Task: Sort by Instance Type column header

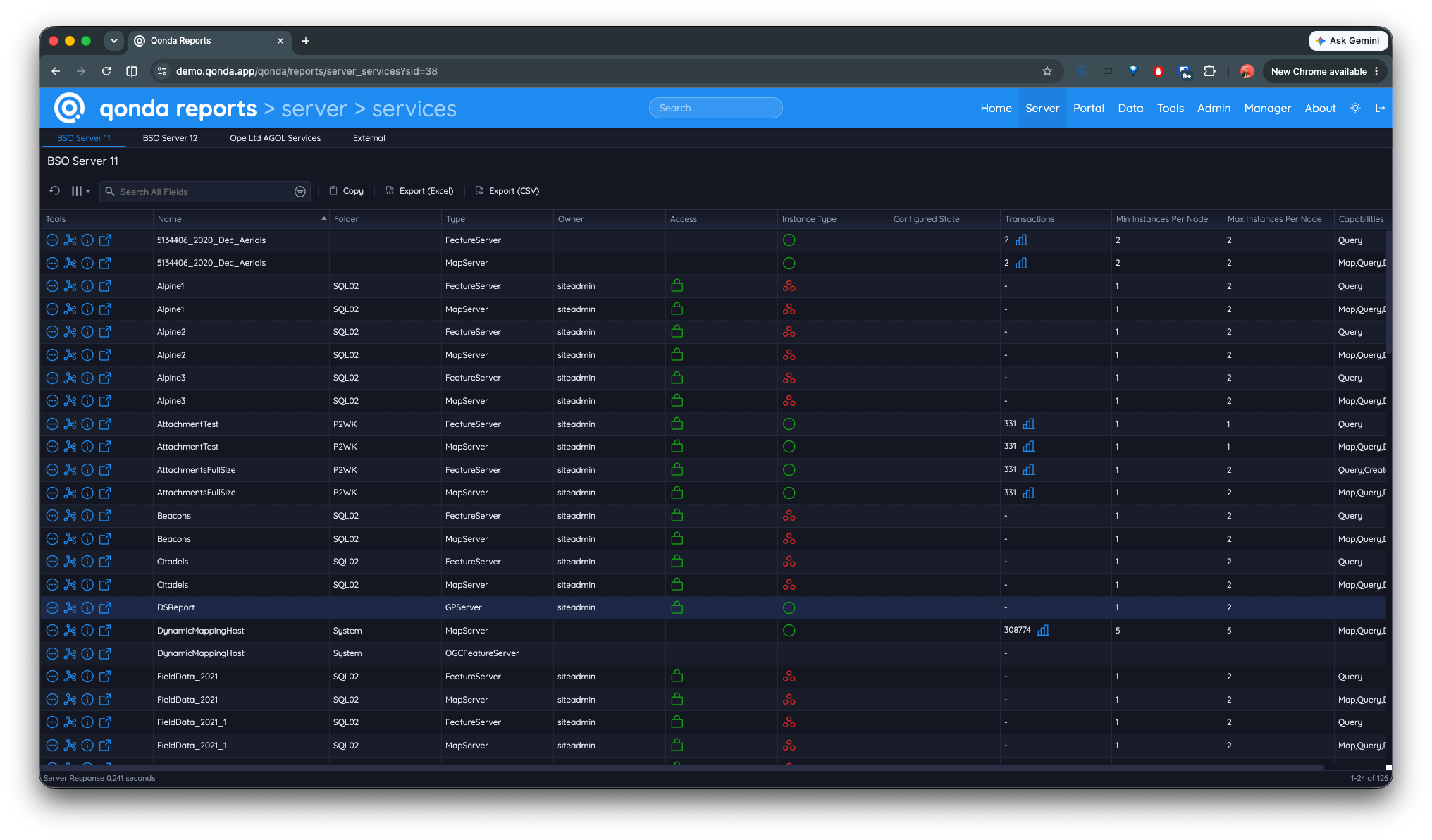Action: 833,219
